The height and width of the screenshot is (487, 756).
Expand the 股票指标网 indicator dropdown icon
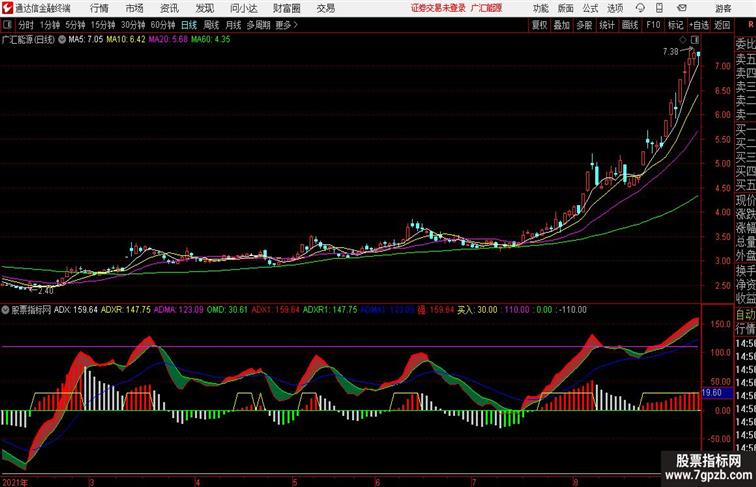pos(5,310)
